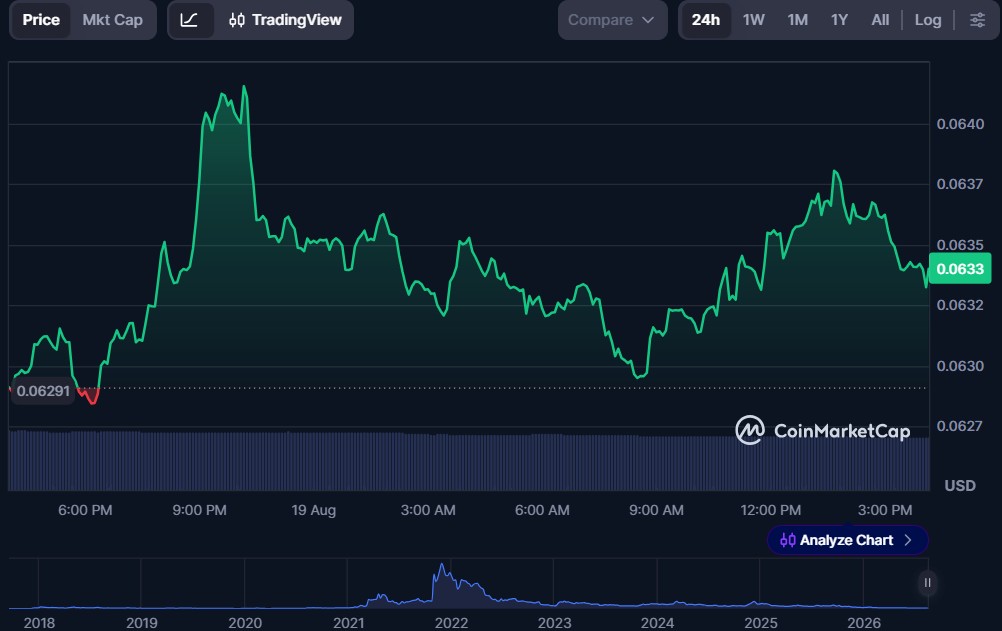Click the 0.0627 axis label
The width and height of the screenshot is (1002, 631).
[x=960, y=426]
